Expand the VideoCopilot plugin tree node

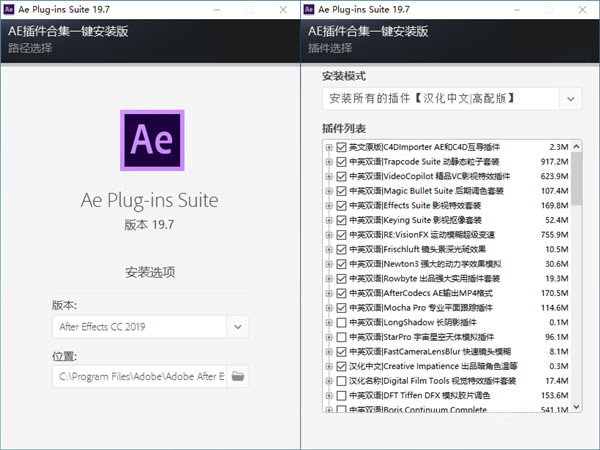coord(329,176)
